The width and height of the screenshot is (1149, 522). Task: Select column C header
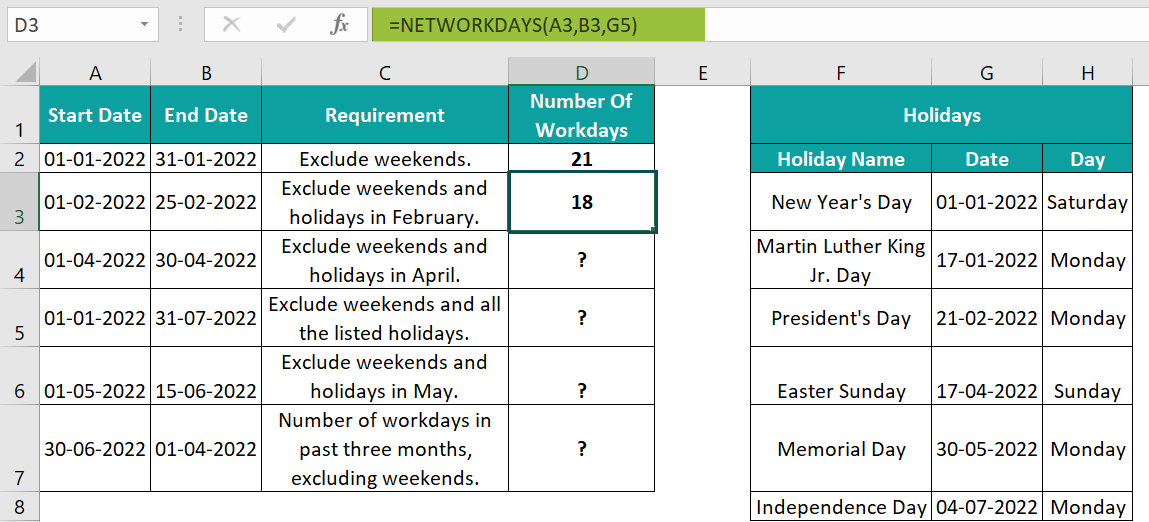[385, 72]
